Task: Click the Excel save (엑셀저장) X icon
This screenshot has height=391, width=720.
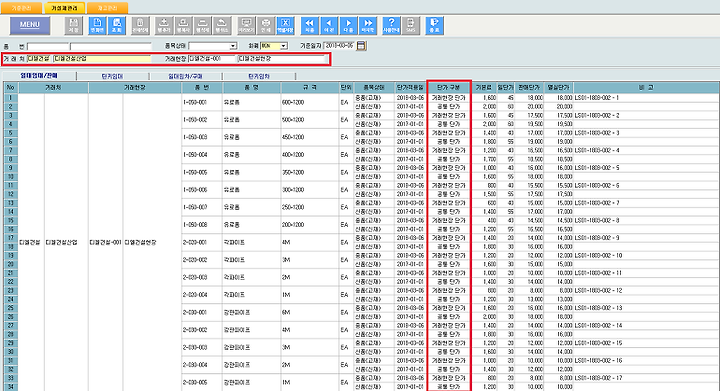Action: pyautogui.click(x=285, y=25)
